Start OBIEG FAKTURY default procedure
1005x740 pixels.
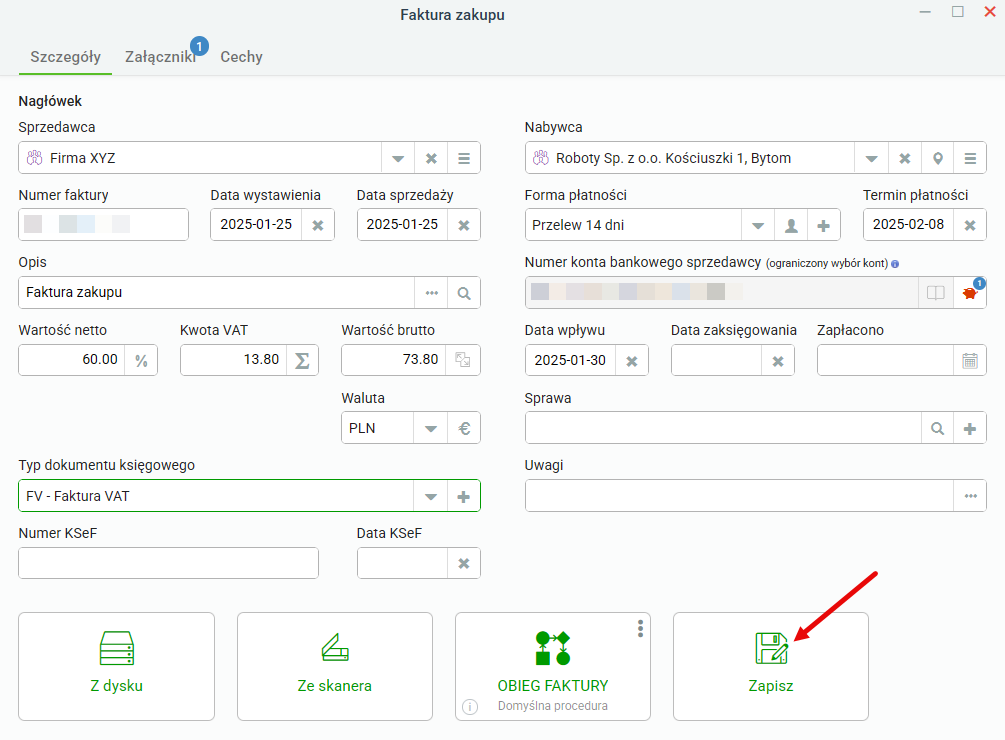tap(552, 666)
